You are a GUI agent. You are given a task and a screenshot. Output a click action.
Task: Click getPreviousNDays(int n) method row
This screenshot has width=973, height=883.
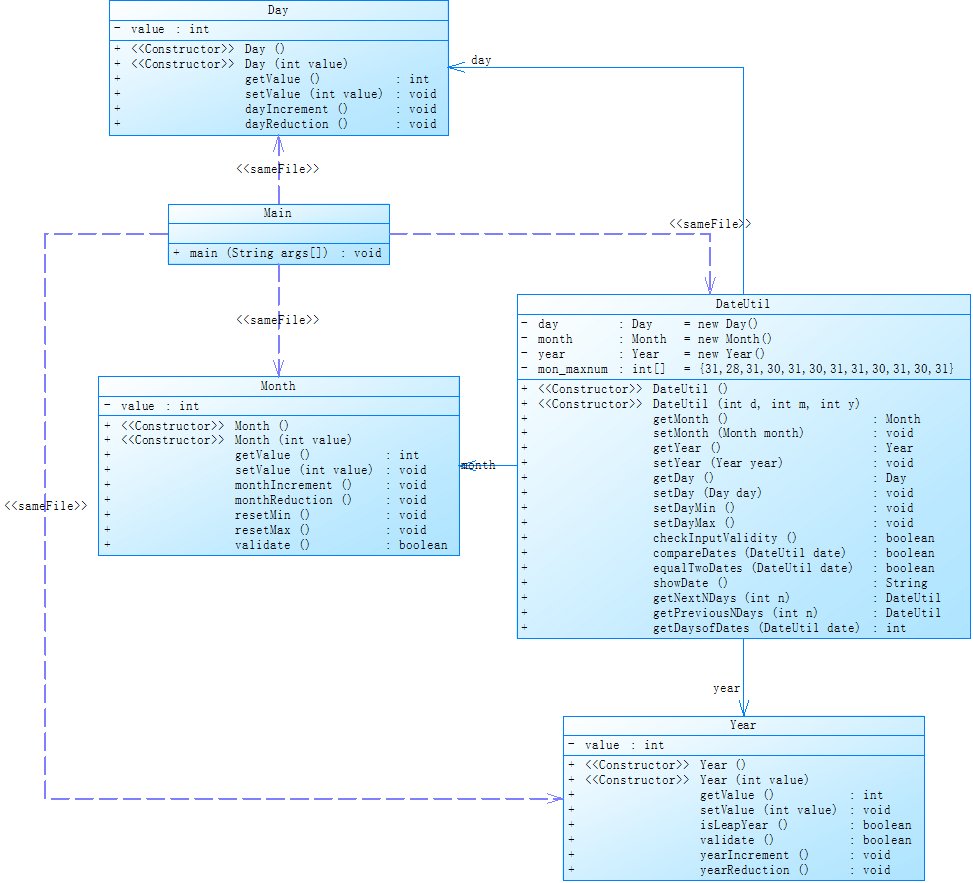[x=732, y=613]
